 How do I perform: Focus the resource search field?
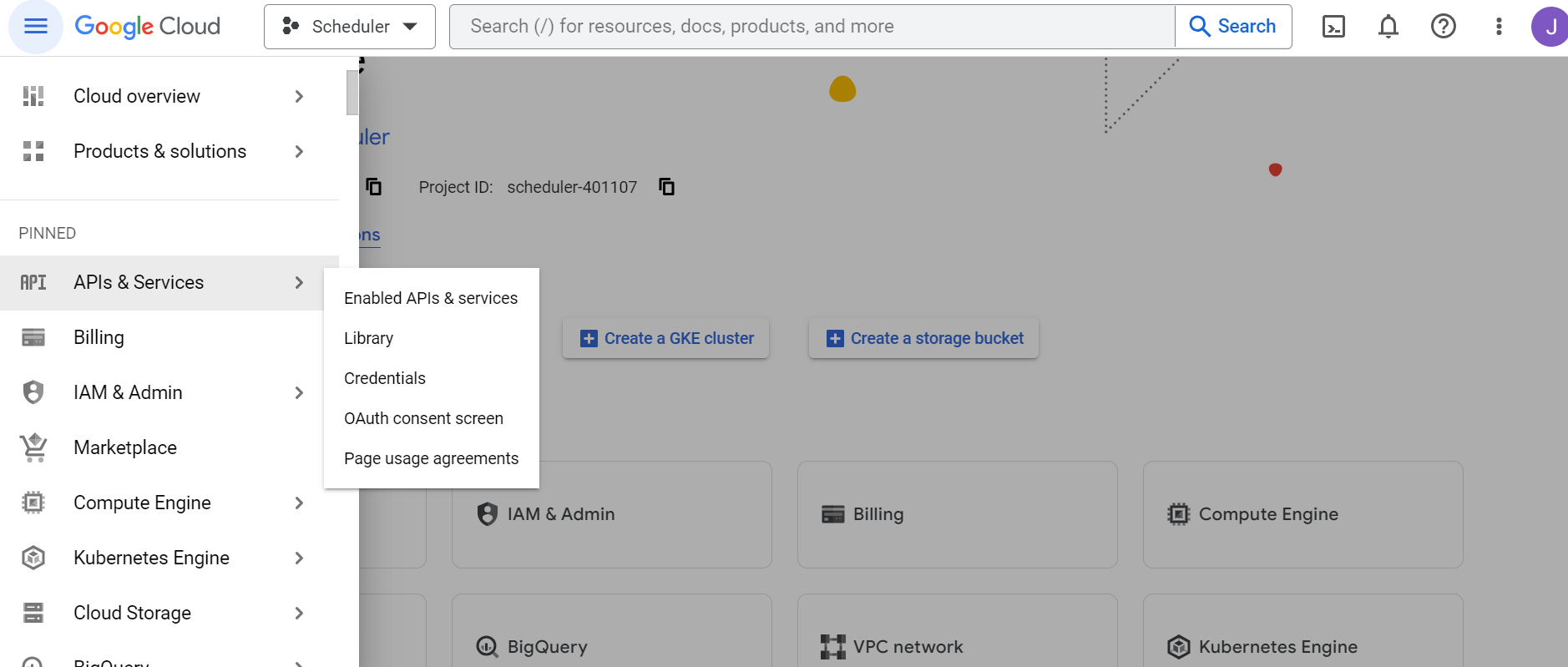click(x=810, y=27)
